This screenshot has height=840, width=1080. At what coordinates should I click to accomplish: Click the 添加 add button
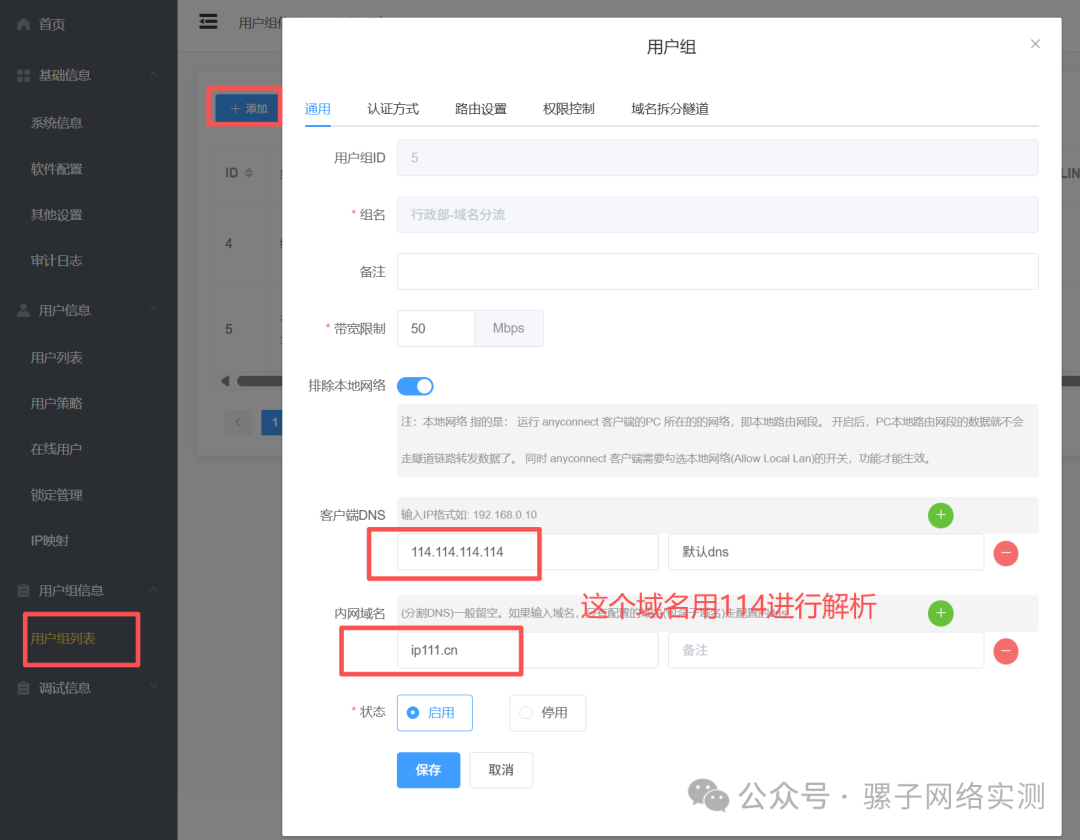point(245,106)
